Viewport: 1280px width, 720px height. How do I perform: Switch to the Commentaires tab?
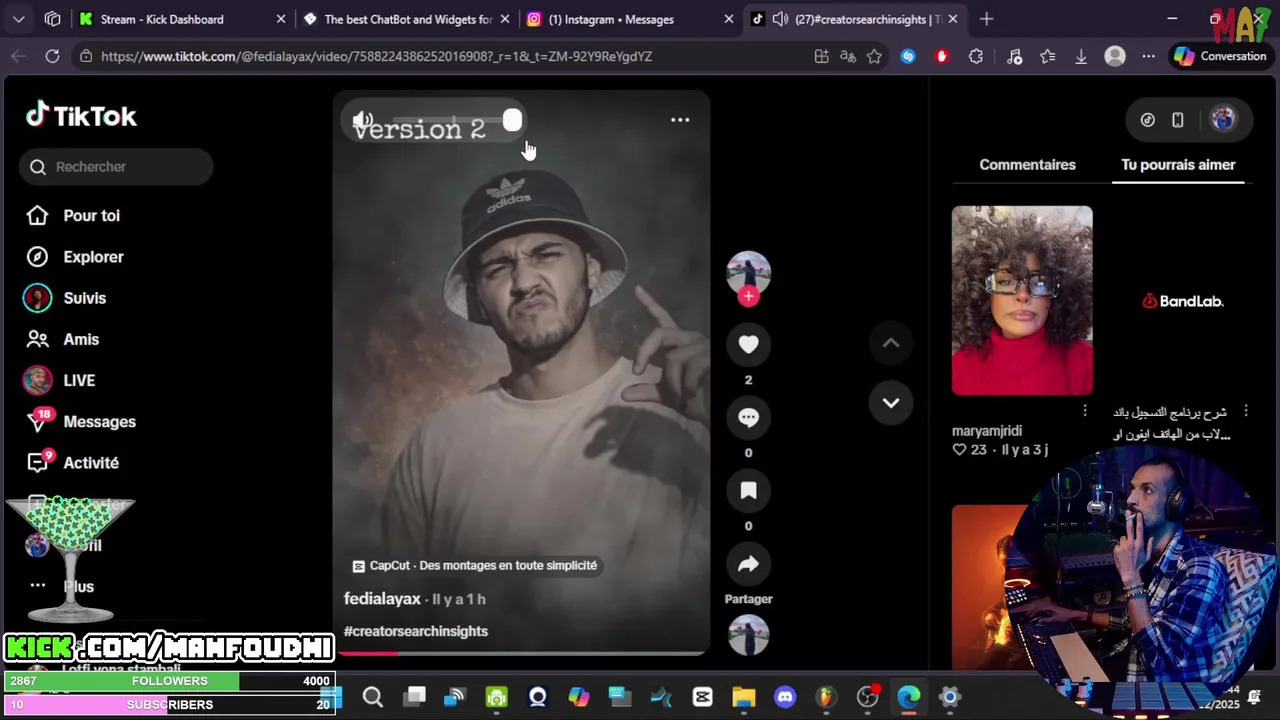point(1027,165)
